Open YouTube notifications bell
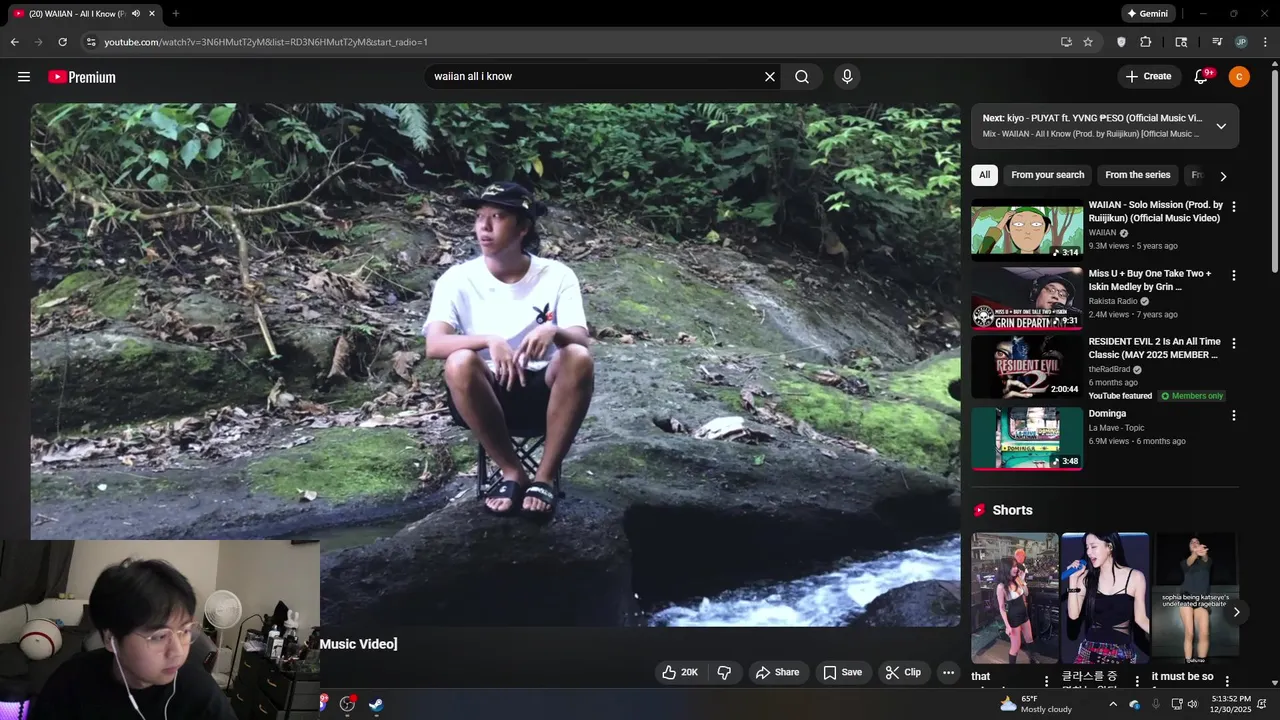This screenshot has height=720, width=1280. (1202, 76)
